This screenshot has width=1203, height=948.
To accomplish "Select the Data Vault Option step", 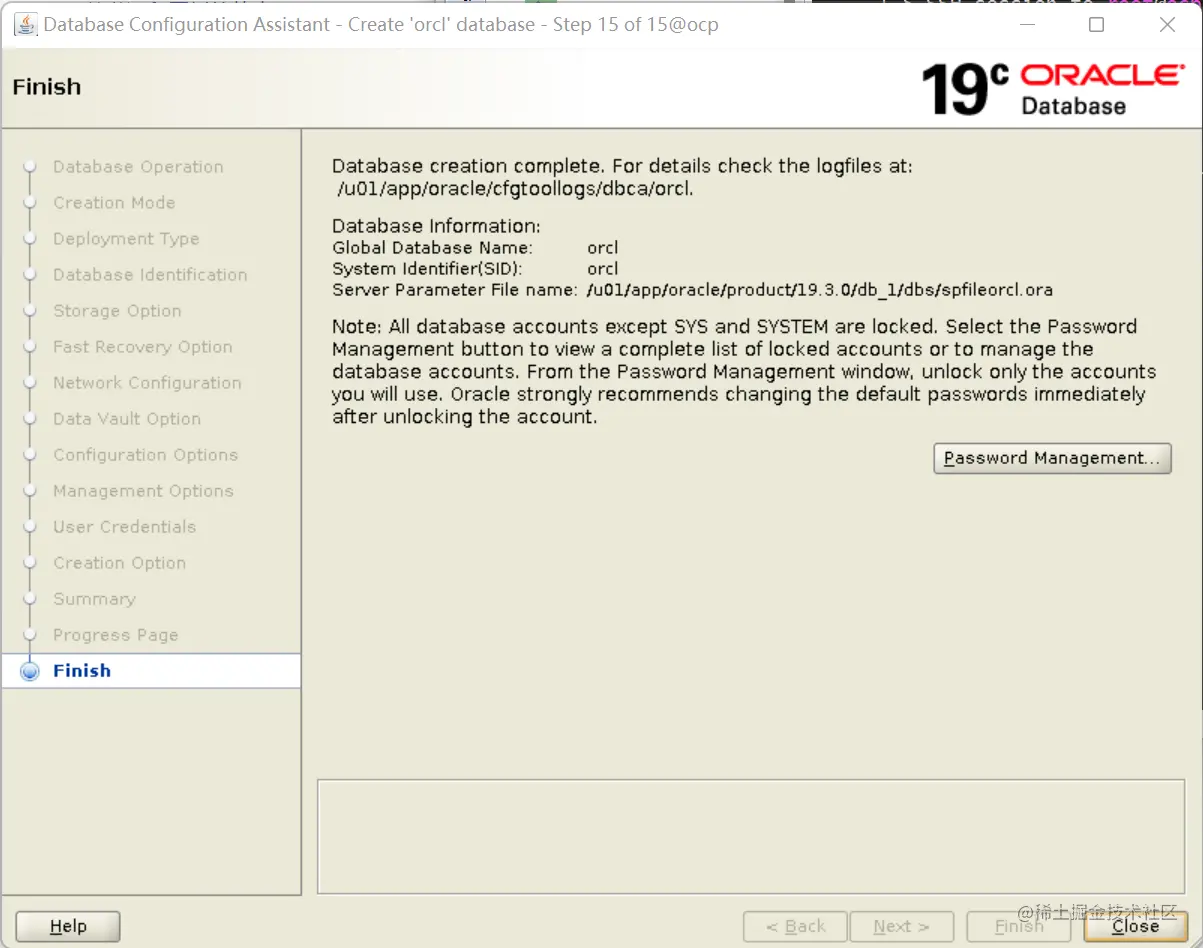I will (x=127, y=419).
